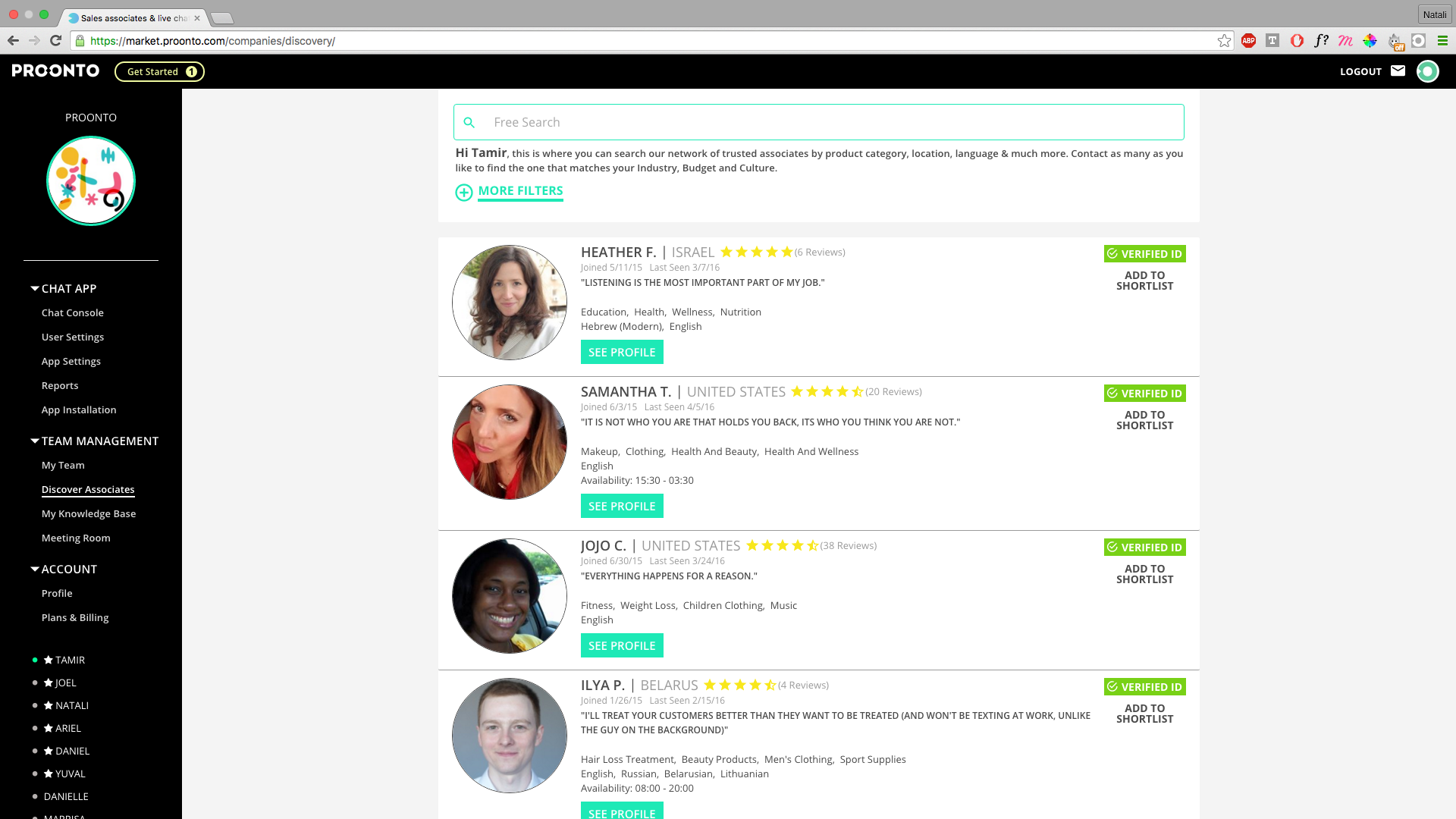The height and width of the screenshot is (819, 1456).
Task: Click the plus icon beside MORE FILTERS
Action: (463, 193)
